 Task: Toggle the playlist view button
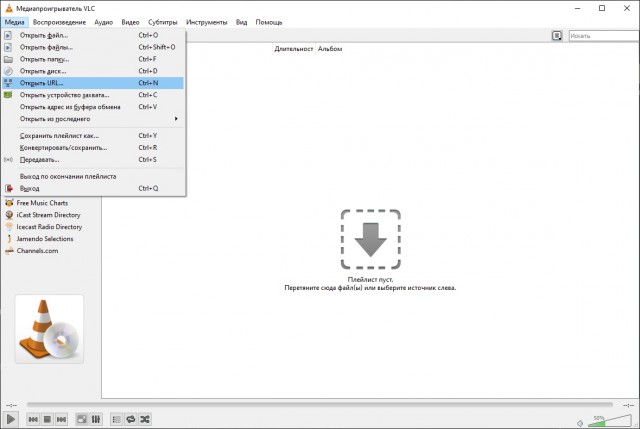coord(116,418)
